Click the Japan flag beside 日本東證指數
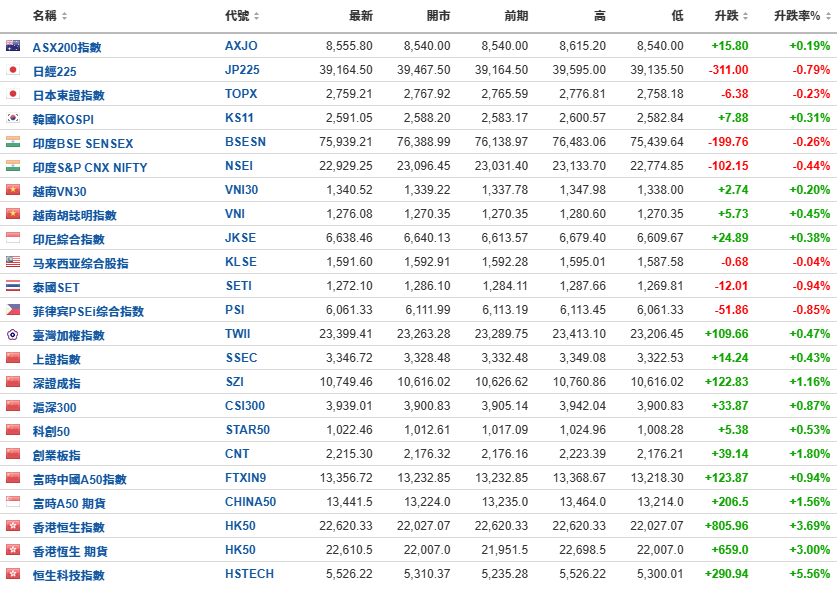Image resolution: width=837 pixels, height=591 pixels. pos(13,94)
